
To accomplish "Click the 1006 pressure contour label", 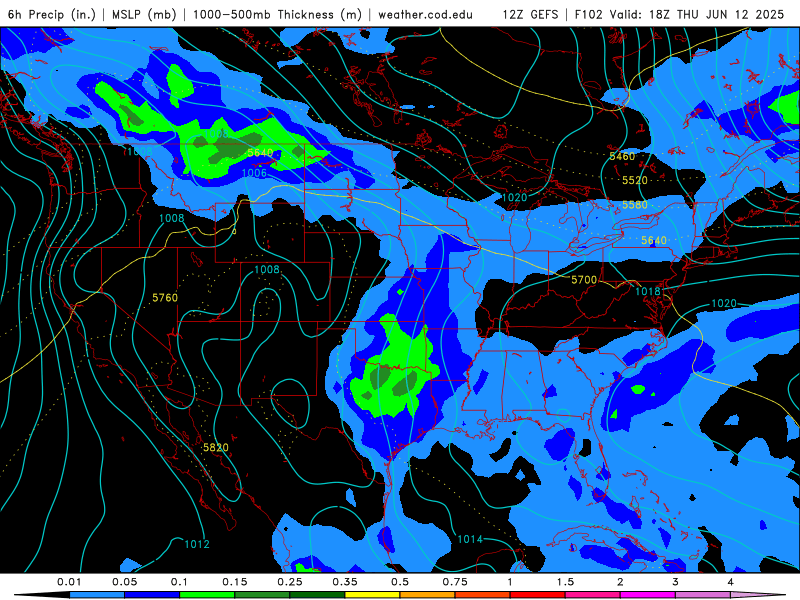I will (254, 173).
